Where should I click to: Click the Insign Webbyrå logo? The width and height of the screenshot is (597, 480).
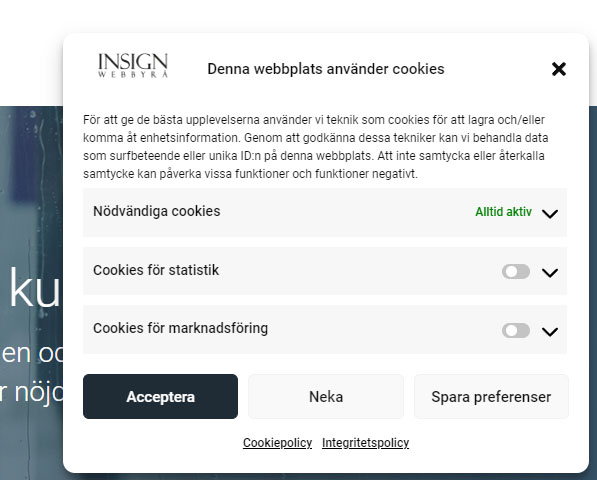(132, 65)
